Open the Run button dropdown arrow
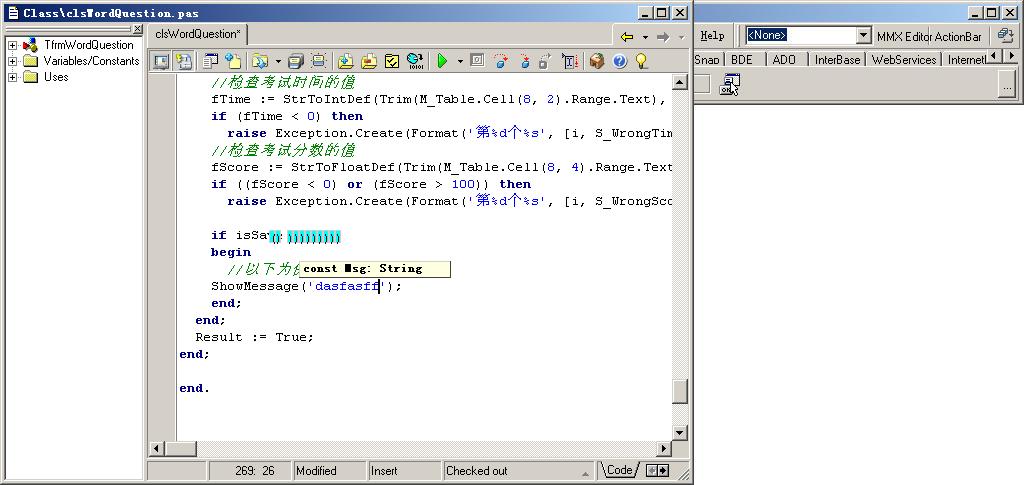 click(x=460, y=61)
